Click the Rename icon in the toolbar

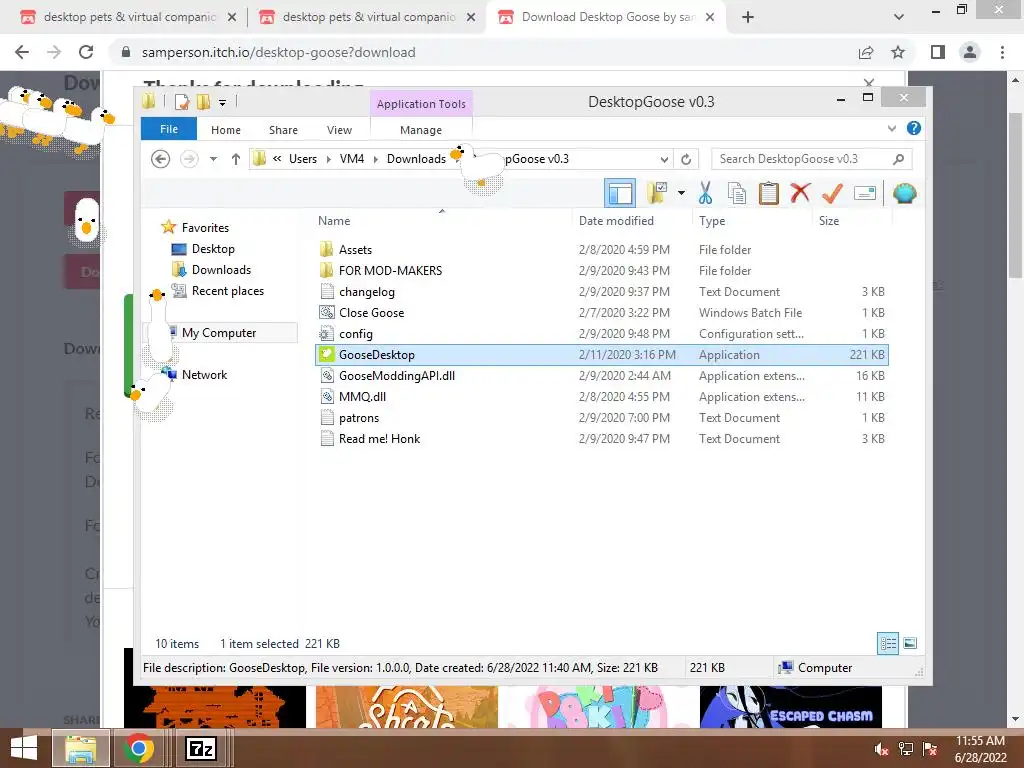[865, 193]
